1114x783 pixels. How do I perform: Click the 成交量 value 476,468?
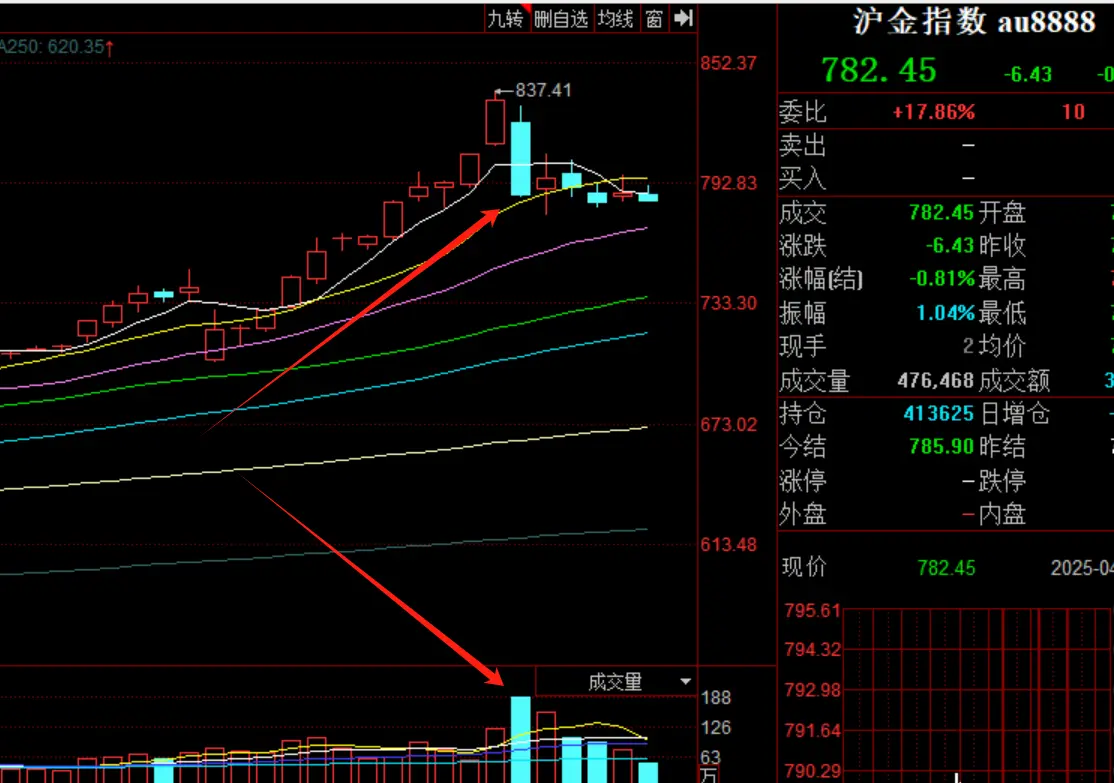936,381
